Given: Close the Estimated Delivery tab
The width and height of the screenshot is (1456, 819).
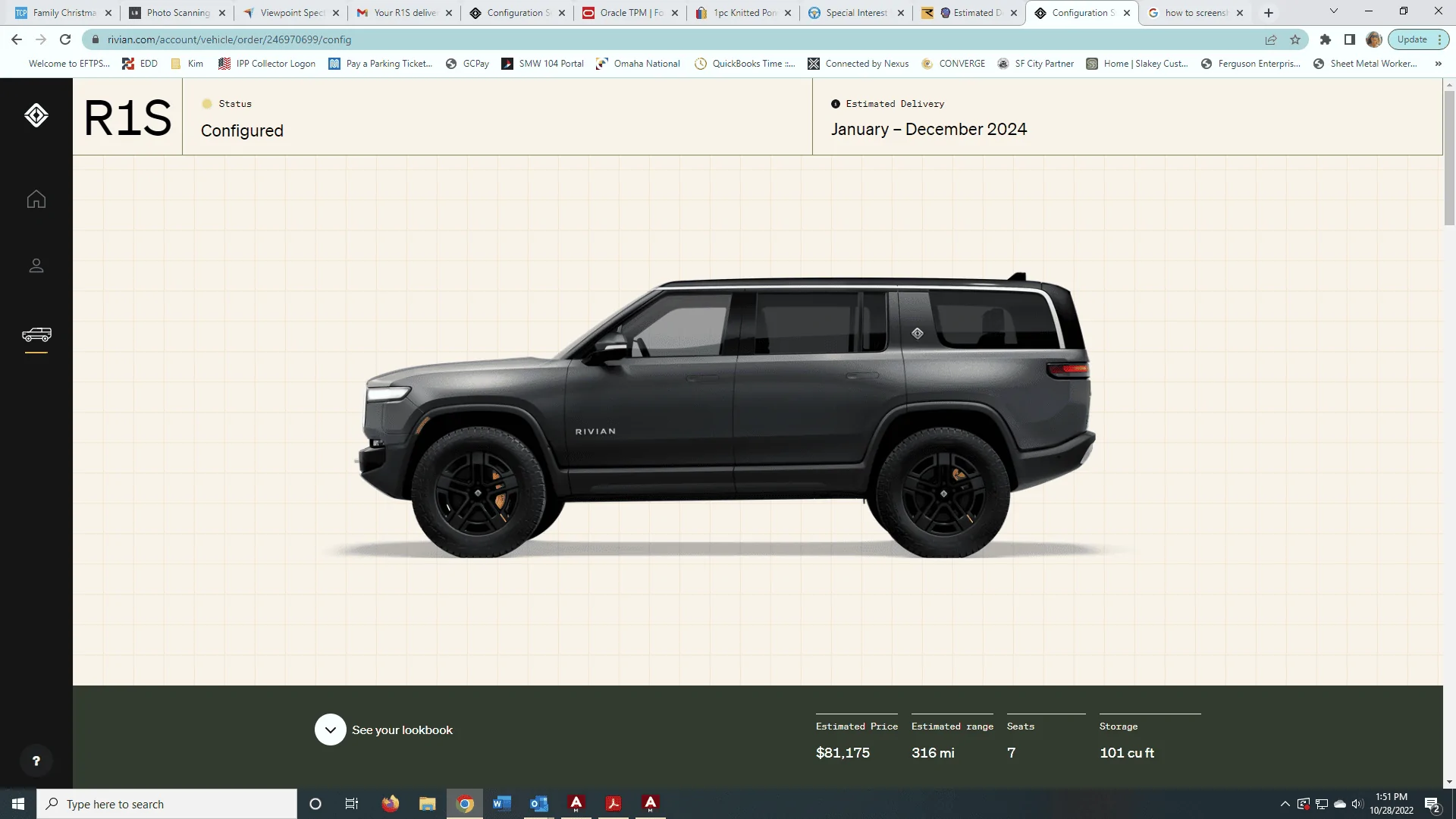Looking at the screenshot, I should 1014,13.
